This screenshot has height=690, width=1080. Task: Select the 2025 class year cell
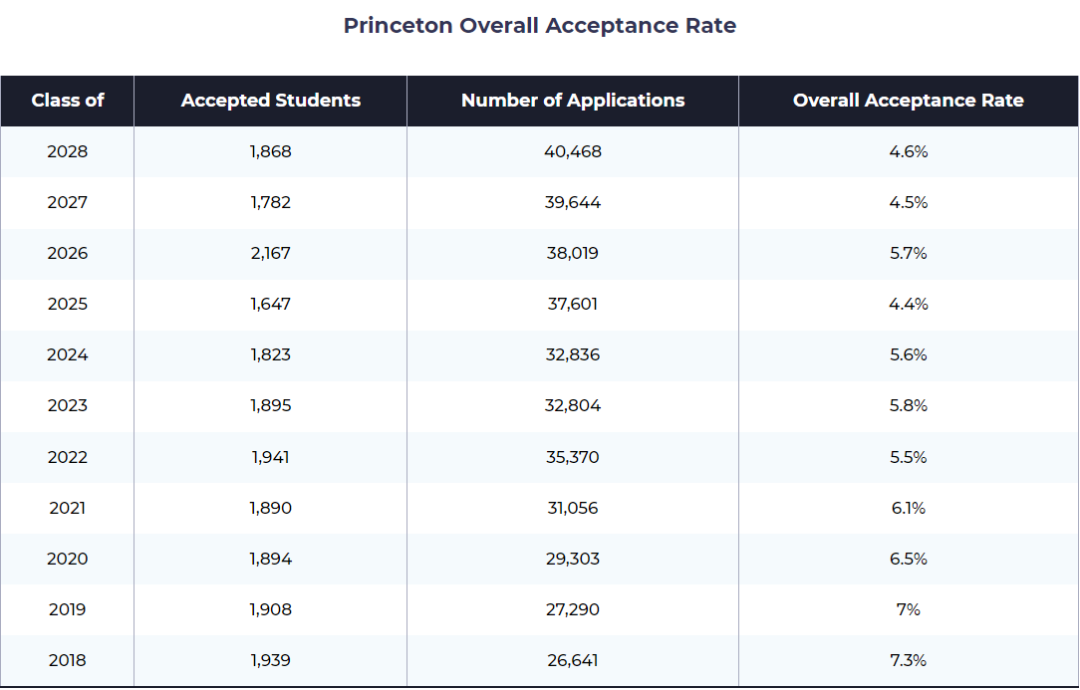(68, 304)
